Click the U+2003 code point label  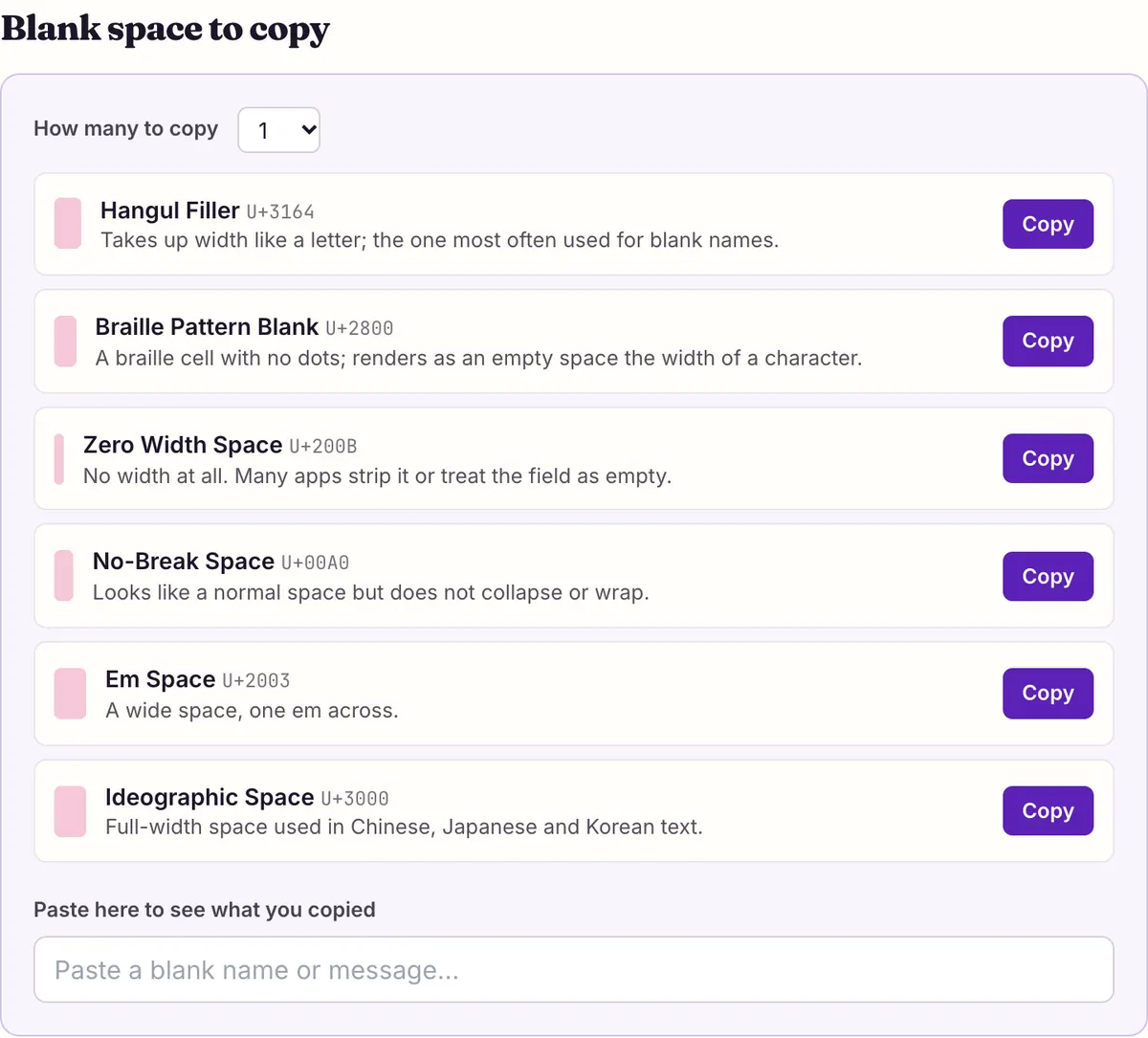point(256,680)
